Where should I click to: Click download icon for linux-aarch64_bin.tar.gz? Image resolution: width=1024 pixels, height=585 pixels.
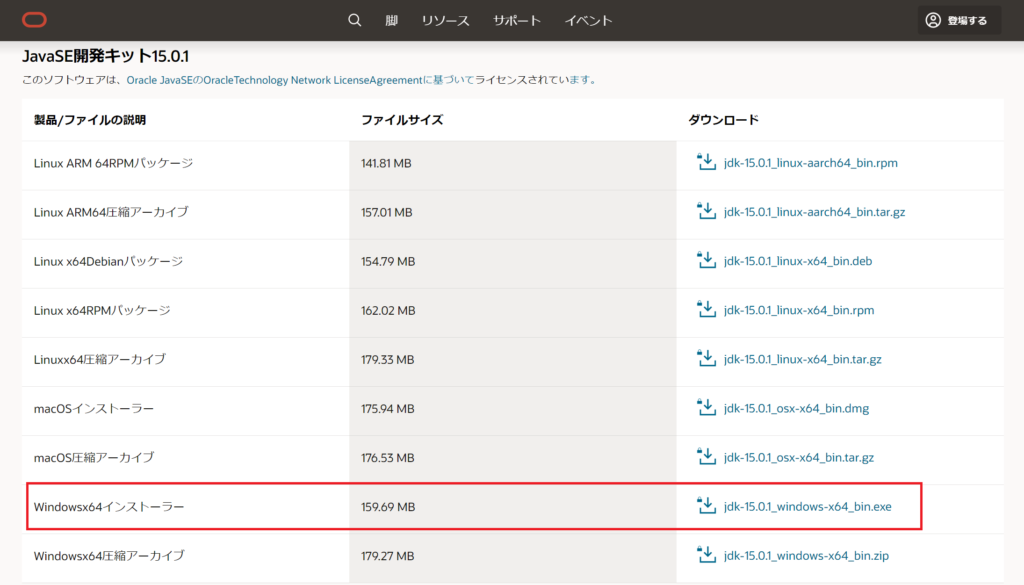706,211
